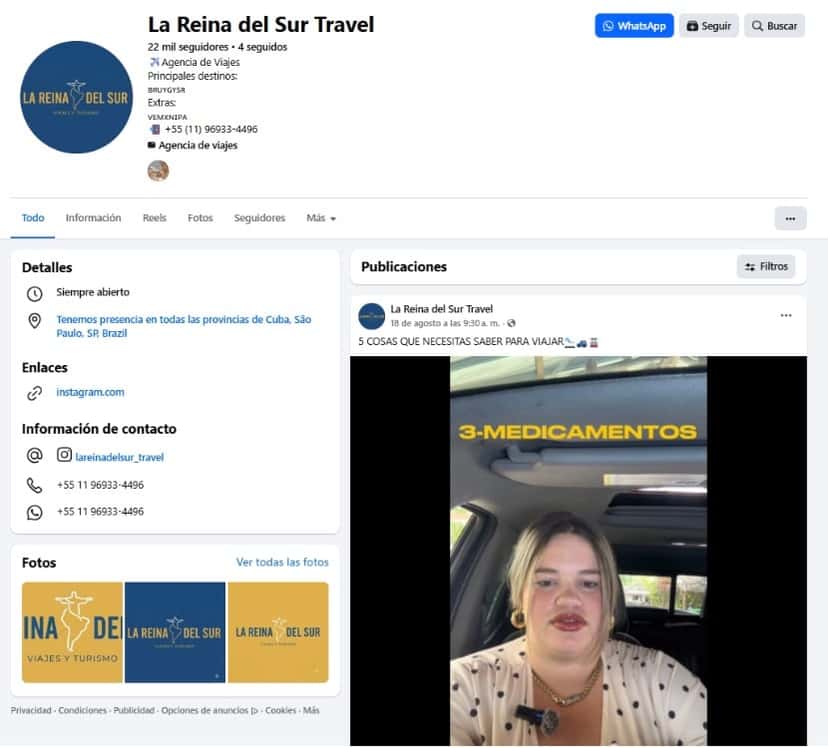This screenshot has height=748, width=828.
Task: Click the La Reina del Sur profile picture
Action: 77,97
